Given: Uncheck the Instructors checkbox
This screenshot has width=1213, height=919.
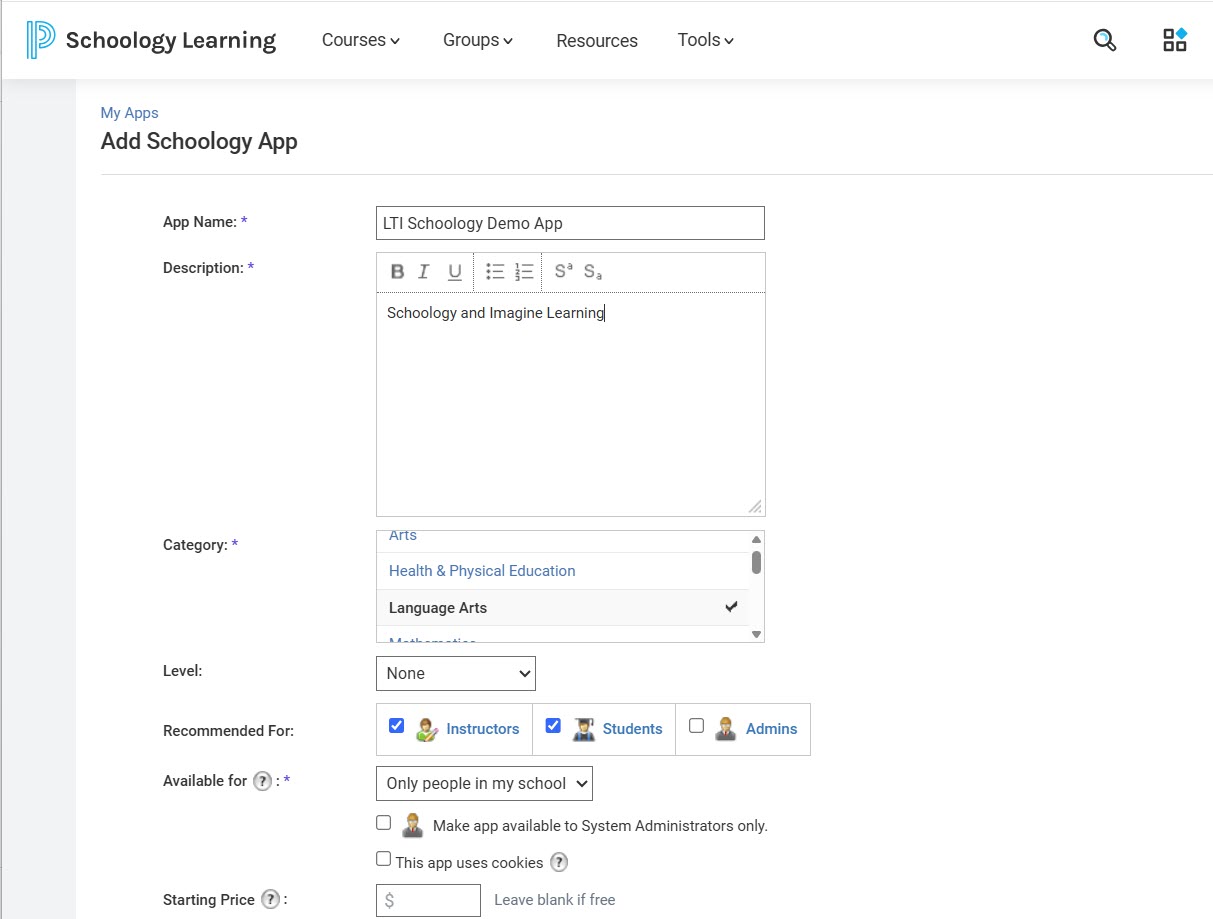Looking at the screenshot, I should pyautogui.click(x=397, y=726).
